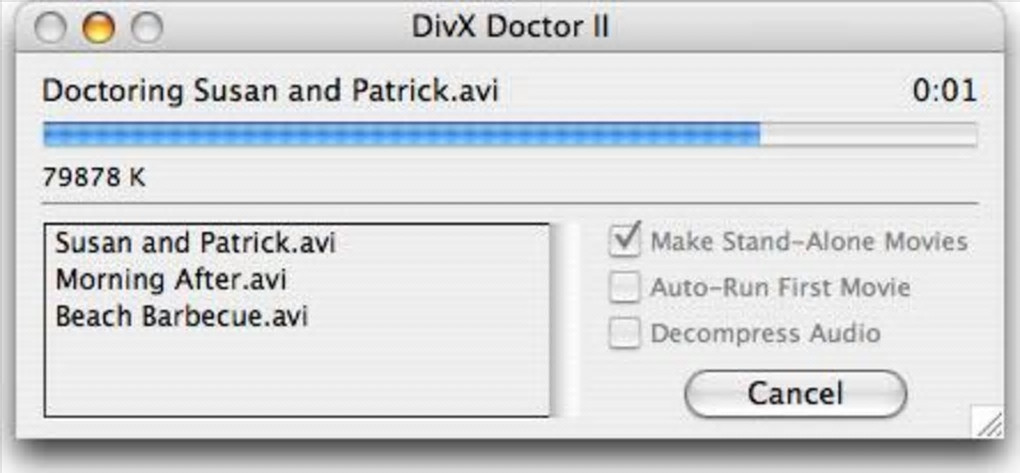Screen dimensions: 1020x473
Task: Click the window resize grip corner
Action: pyautogui.click(x=988, y=423)
